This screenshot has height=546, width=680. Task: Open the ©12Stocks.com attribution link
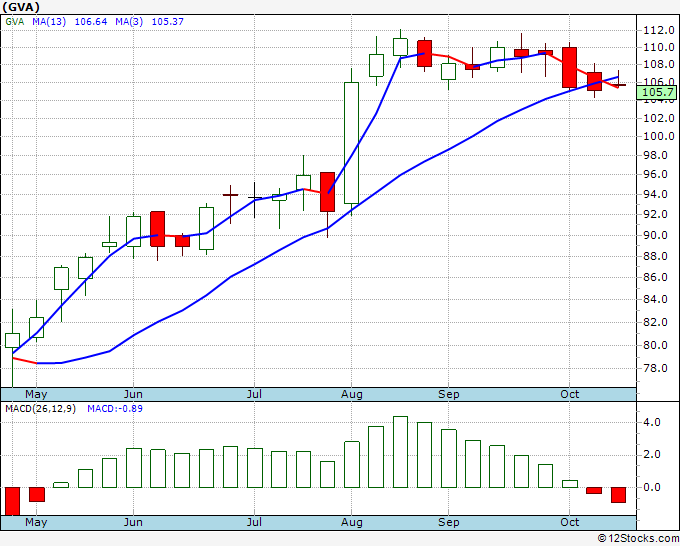coord(638,539)
